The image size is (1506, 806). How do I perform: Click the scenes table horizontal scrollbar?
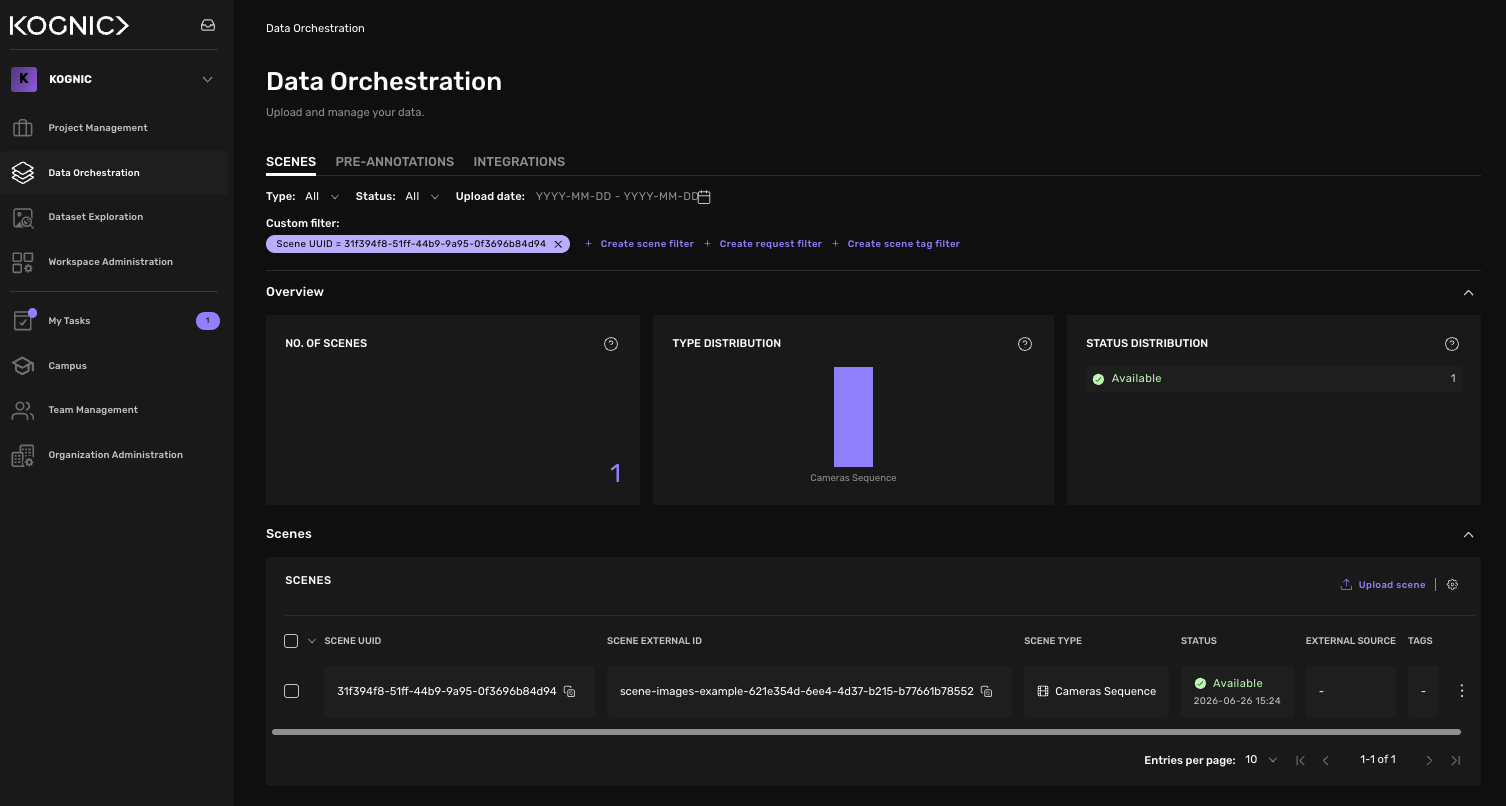tap(866, 732)
